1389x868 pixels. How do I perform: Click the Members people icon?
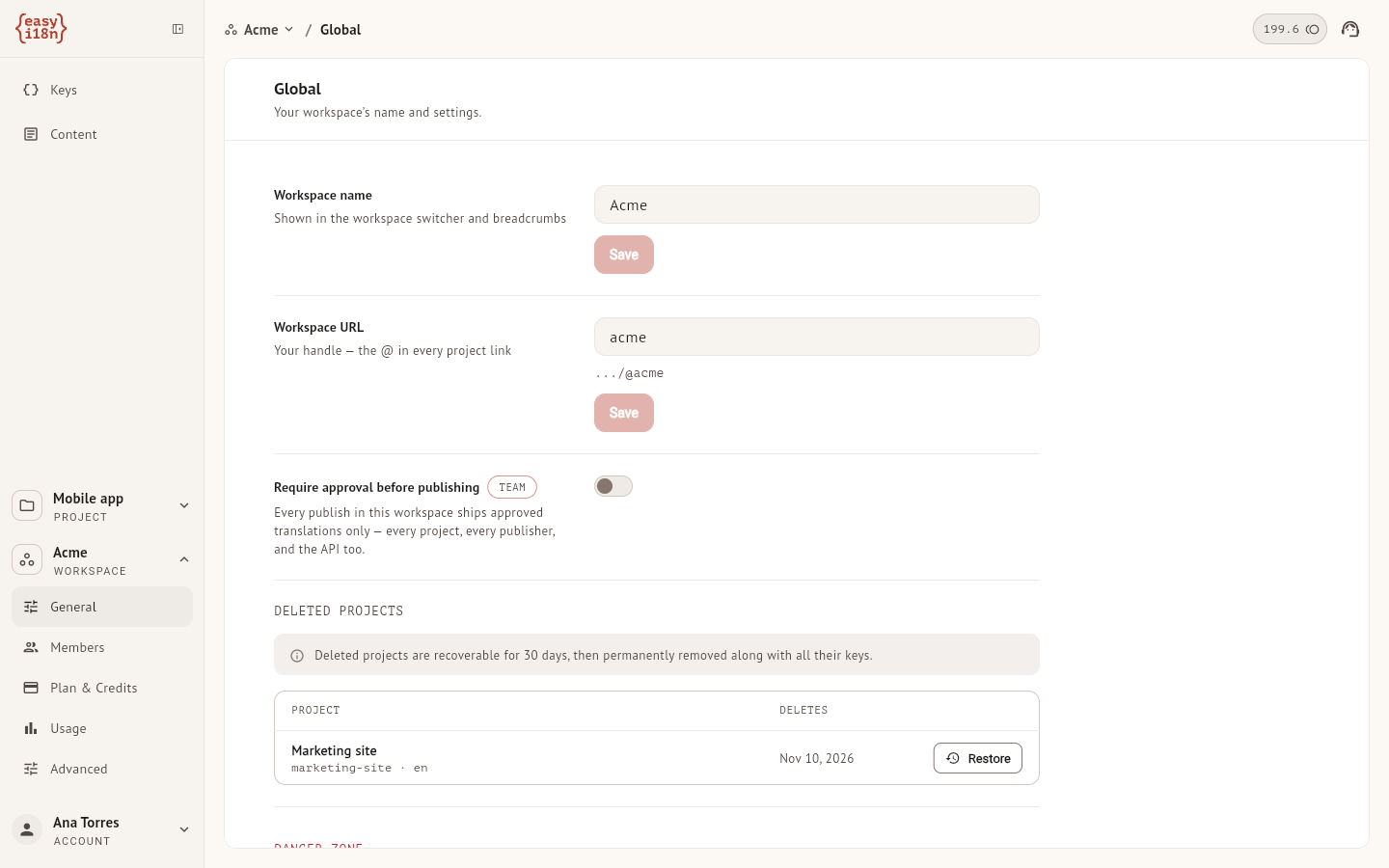click(x=31, y=647)
